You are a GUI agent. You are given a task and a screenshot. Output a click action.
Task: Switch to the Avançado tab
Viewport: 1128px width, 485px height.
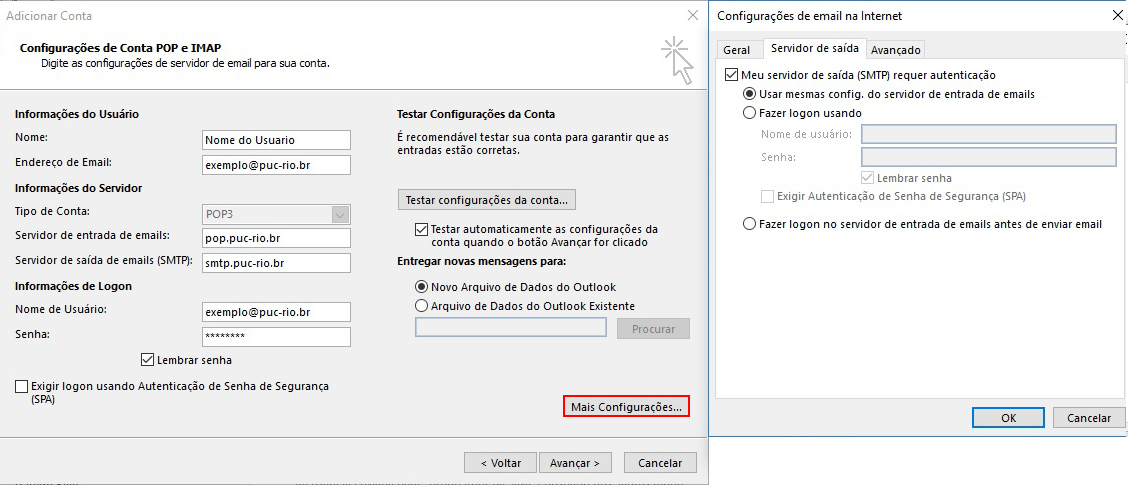[x=895, y=50]
